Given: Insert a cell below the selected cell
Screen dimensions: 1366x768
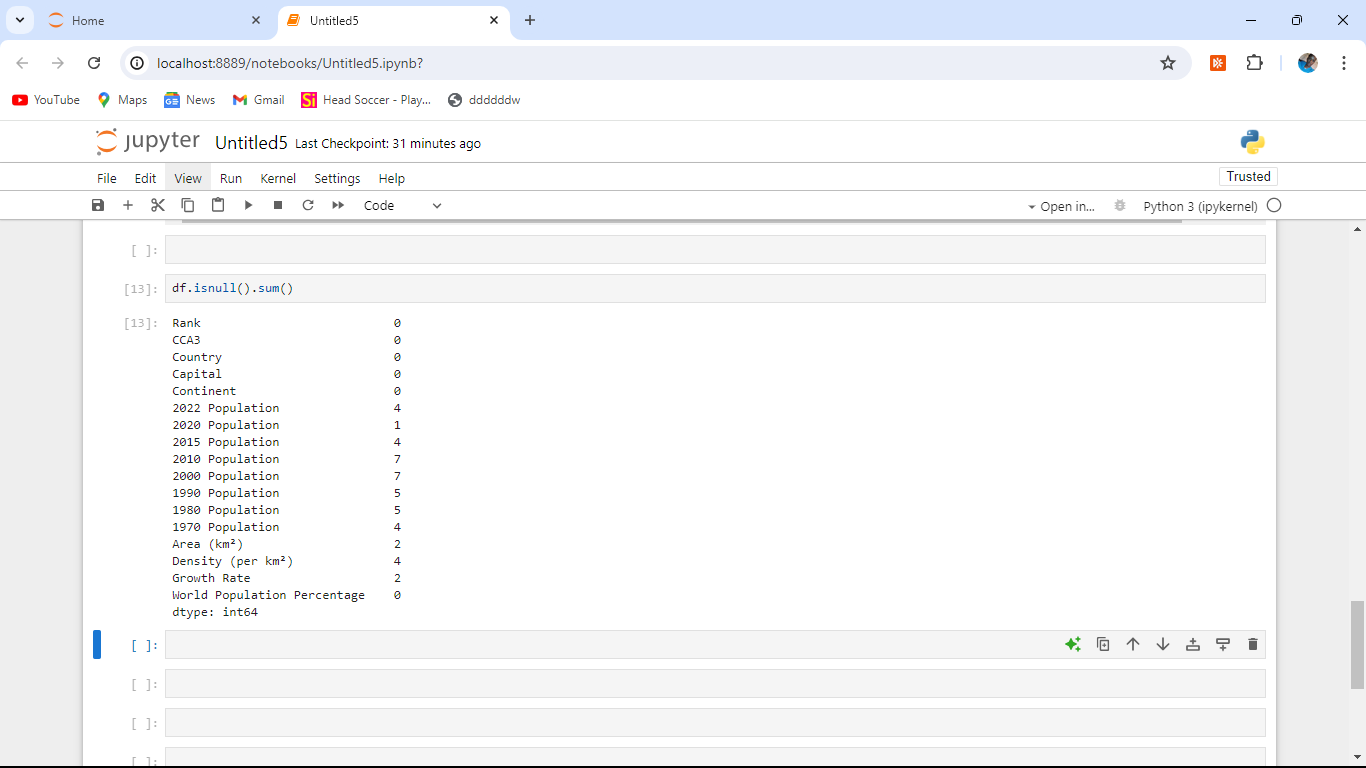Looking at the screenshot, I should (1223, 645).
